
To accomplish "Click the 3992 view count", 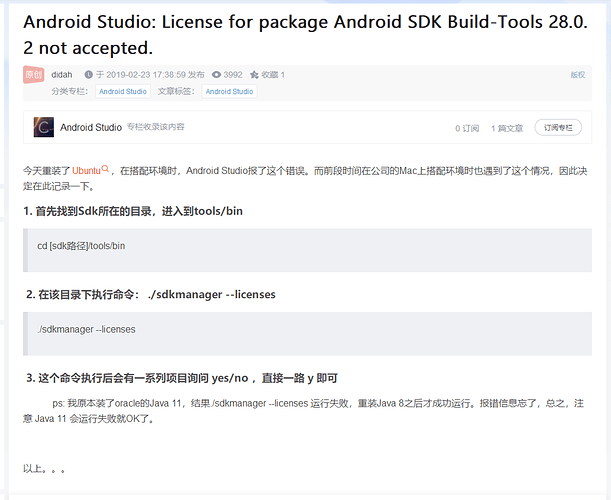I will coord(233,75).
